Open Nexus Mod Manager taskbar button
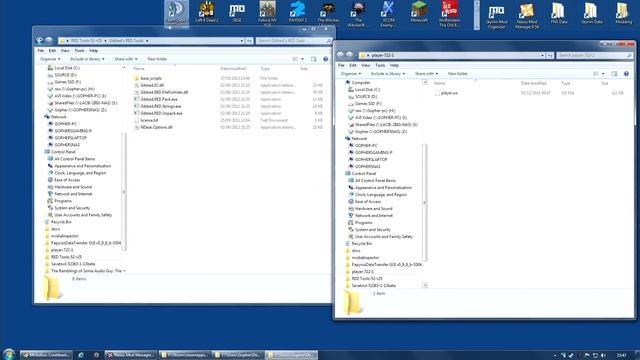Screen dimensions: 640x360 130,355
